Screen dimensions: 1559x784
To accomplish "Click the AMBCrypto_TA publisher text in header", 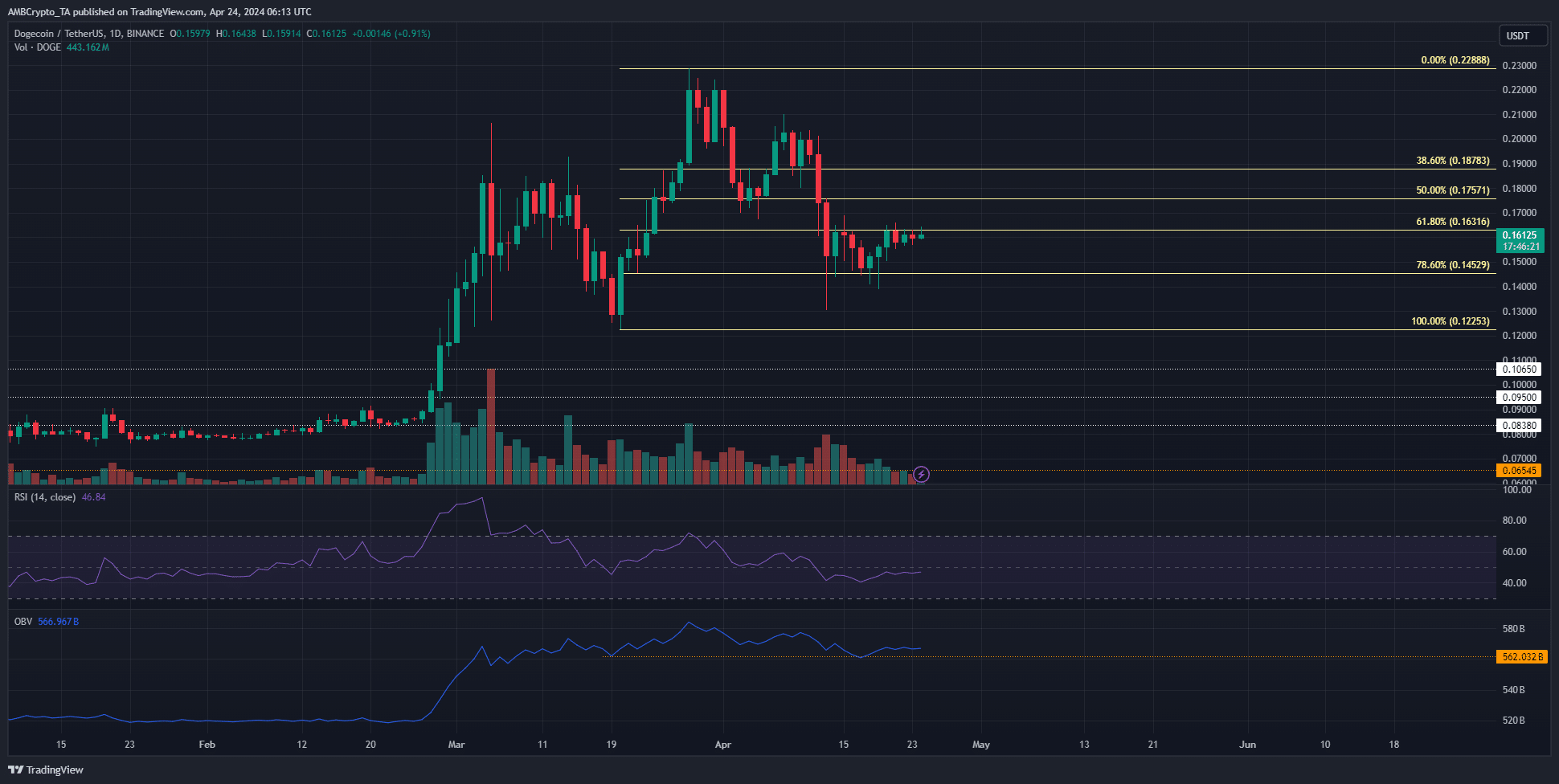I will coord(39,12).
